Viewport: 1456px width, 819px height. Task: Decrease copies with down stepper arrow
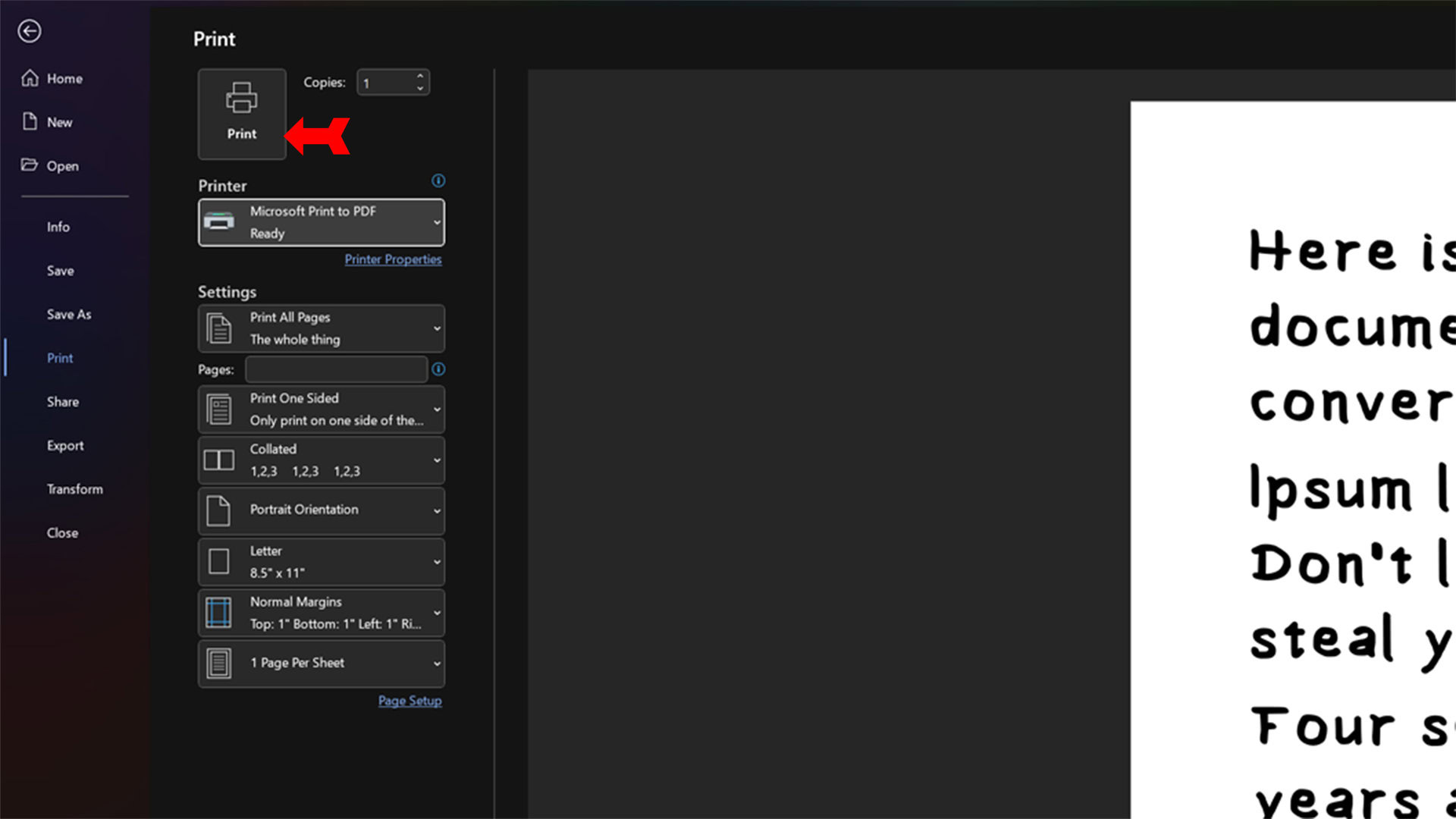(420, 89)
